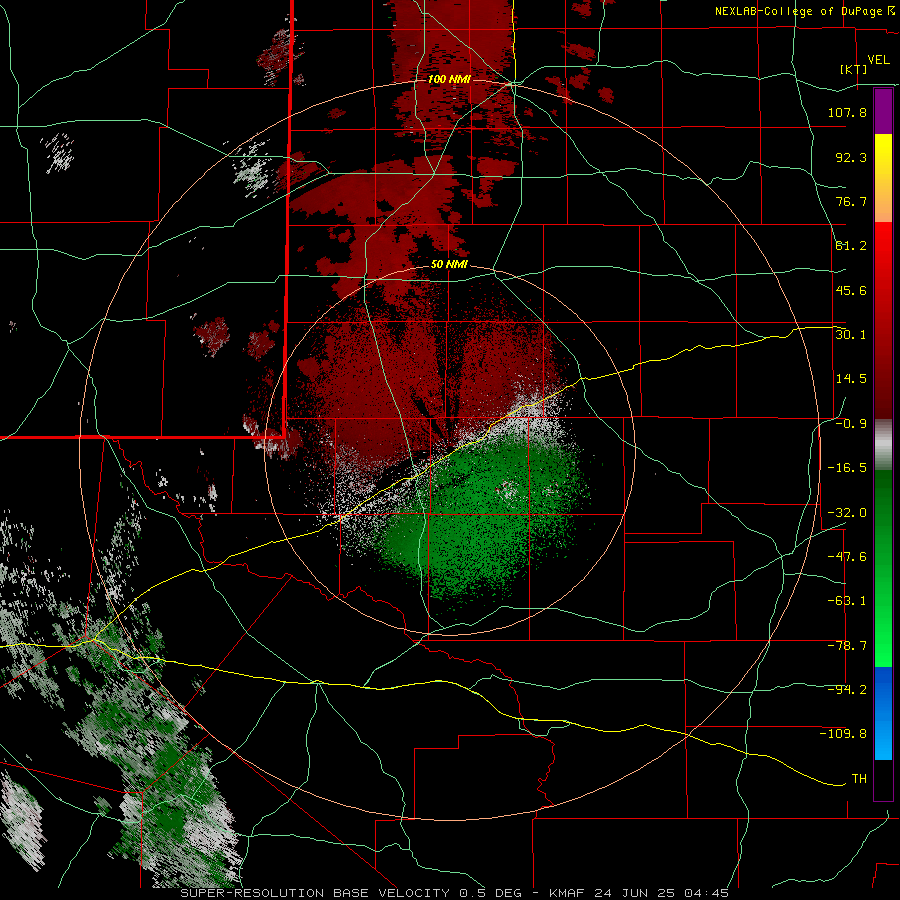Click the -16.5 velocity scale value
Viewport: 900px width, 900px height.
click(847, 468)
